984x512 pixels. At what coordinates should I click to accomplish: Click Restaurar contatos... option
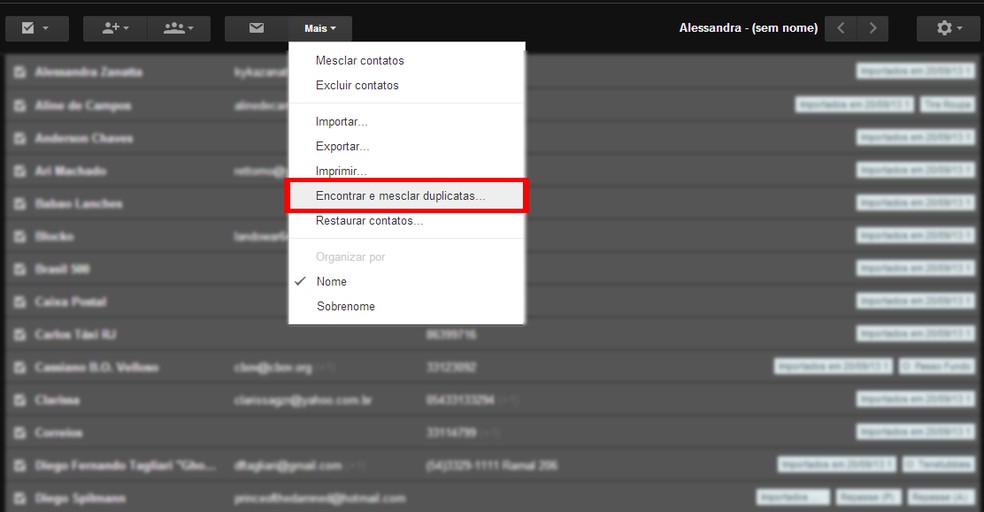pyautogui.click(x=407, y=221)
